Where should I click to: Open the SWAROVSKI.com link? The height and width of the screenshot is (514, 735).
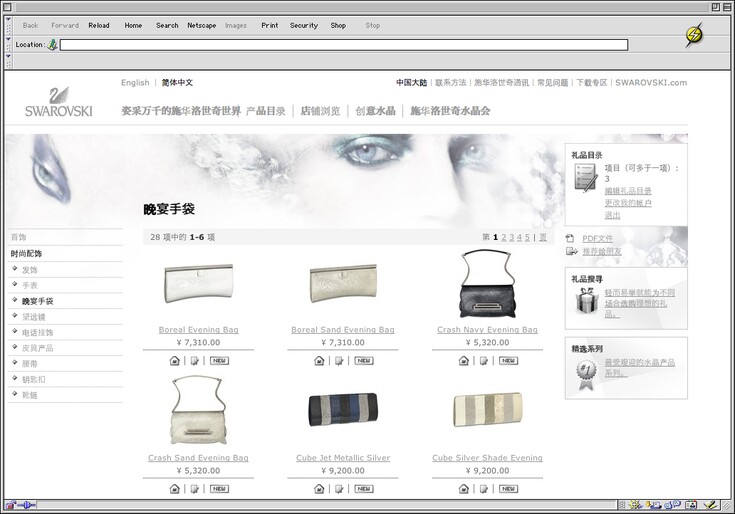tap(651, 82)
